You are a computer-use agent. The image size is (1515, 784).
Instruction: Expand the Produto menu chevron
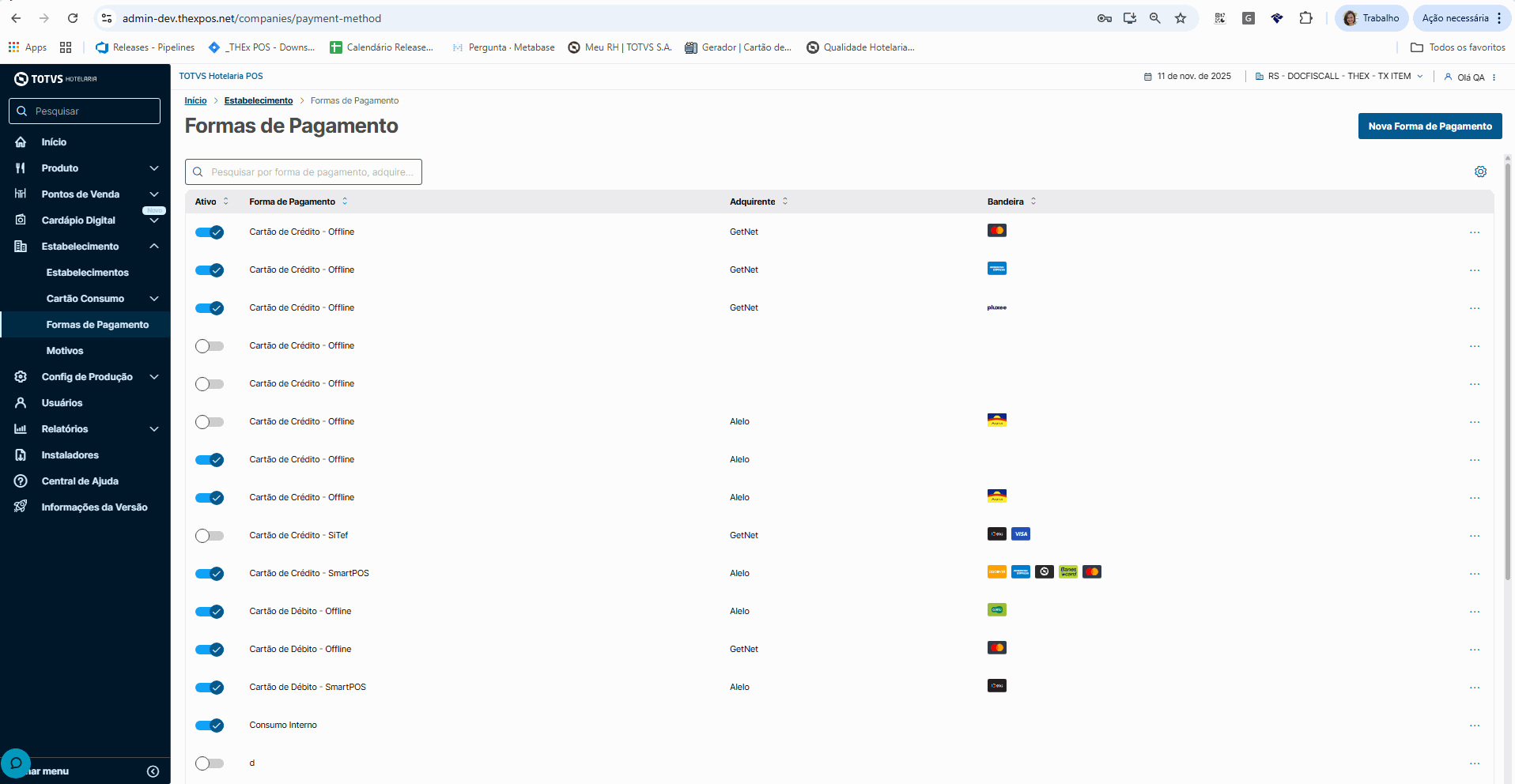[x=154, y=168]
